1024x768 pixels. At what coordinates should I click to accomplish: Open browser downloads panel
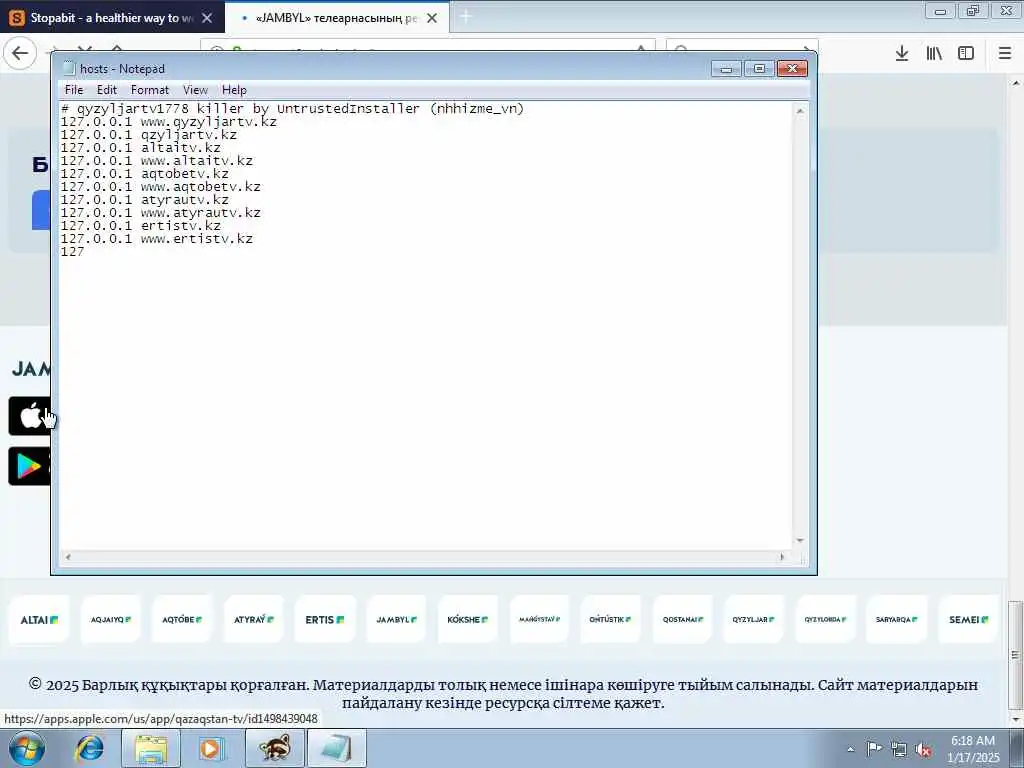[902, 53]
